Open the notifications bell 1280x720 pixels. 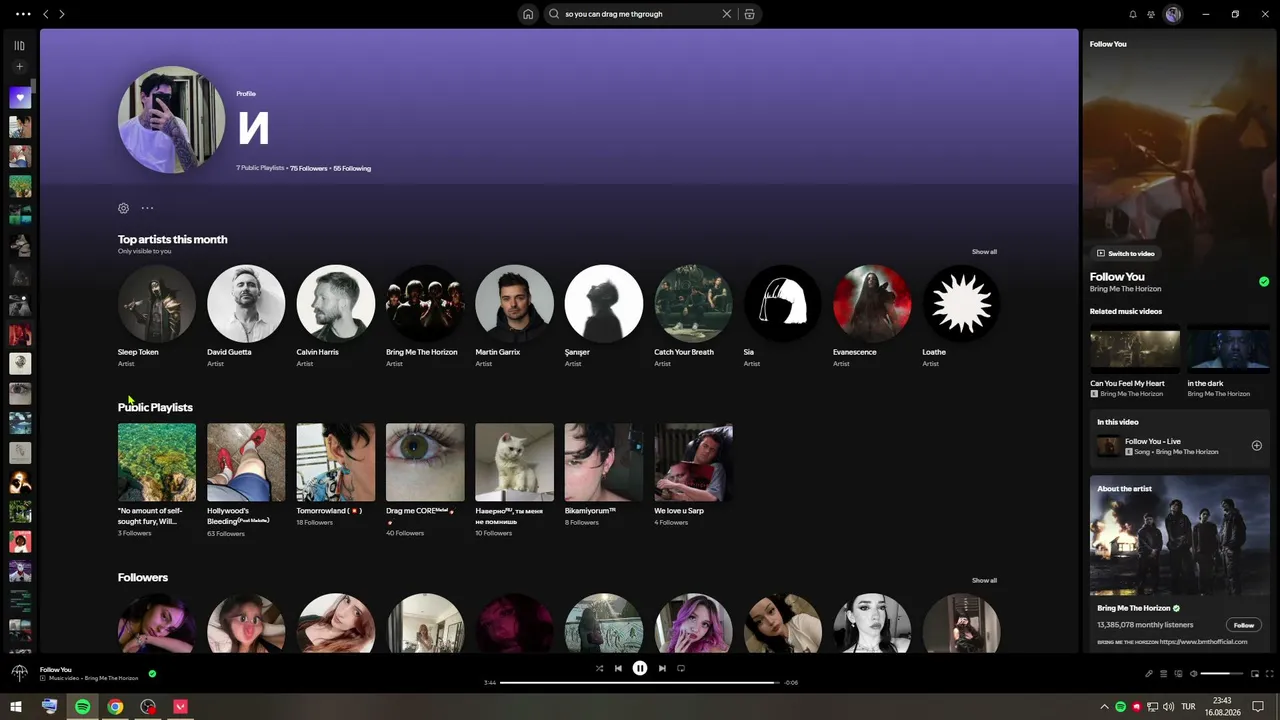1133,14
